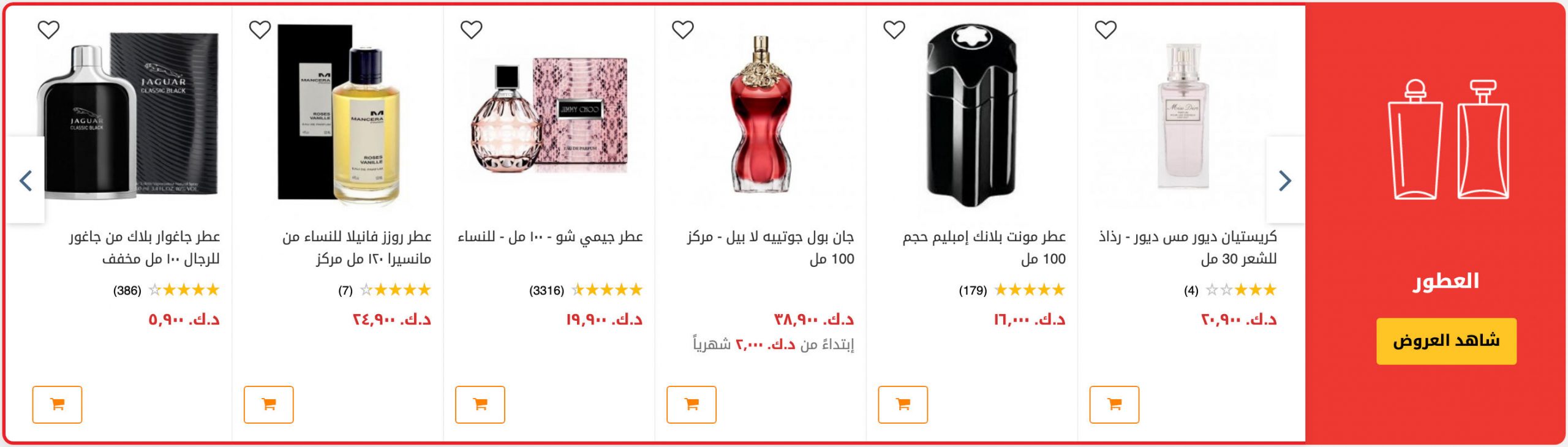Viewport: 1568px width, 447px height.
Task: Show previous products with left carousel arrow
Action: click(26, 180)
